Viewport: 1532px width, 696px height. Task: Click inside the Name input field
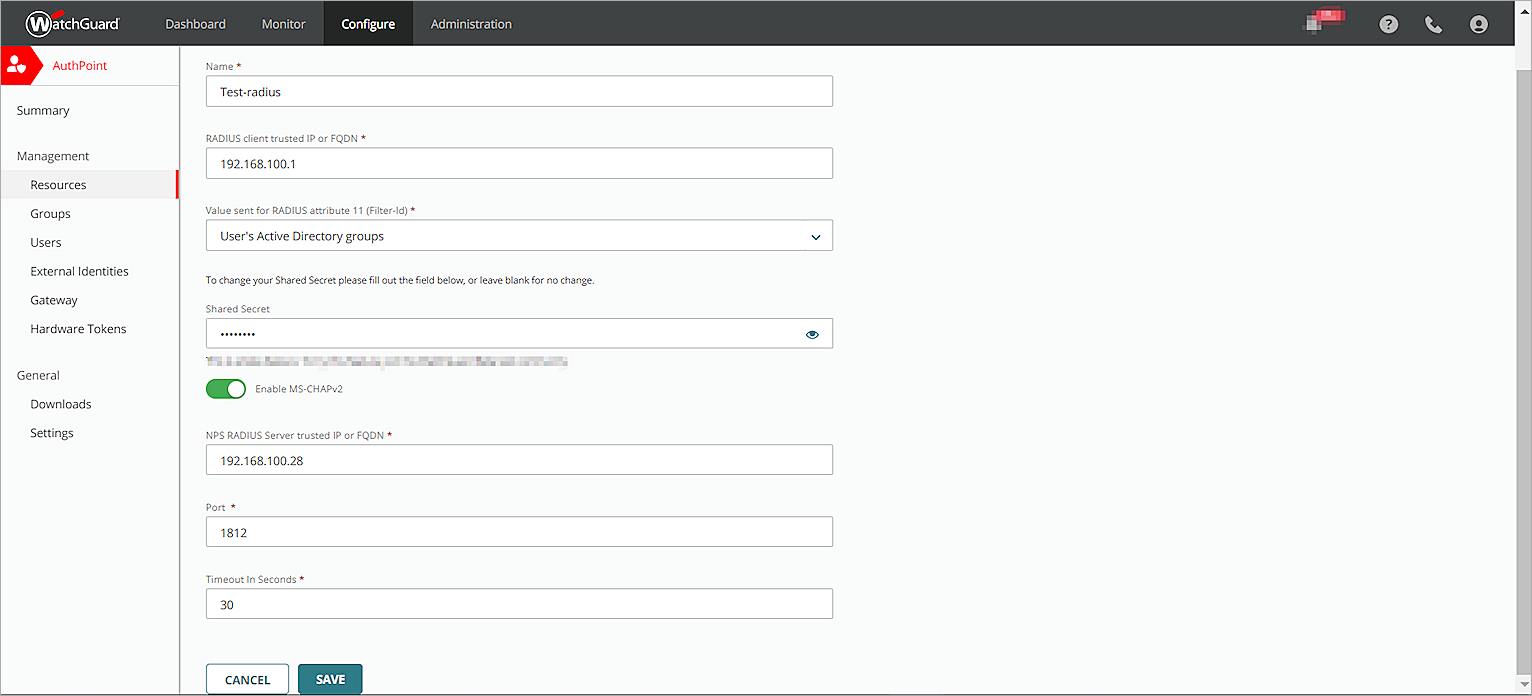519,91
